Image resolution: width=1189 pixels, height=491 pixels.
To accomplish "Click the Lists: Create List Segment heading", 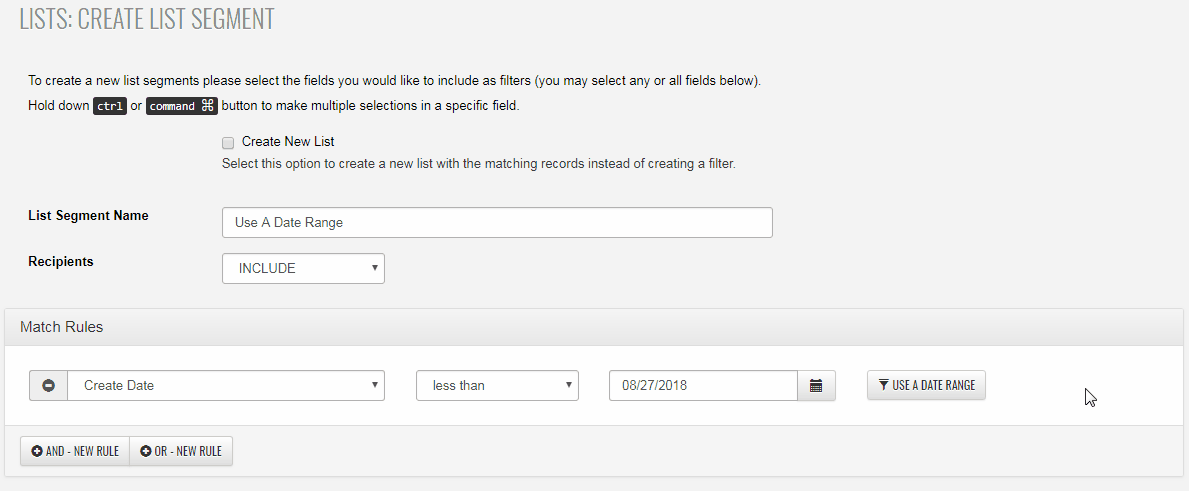I will pos(147,19).
